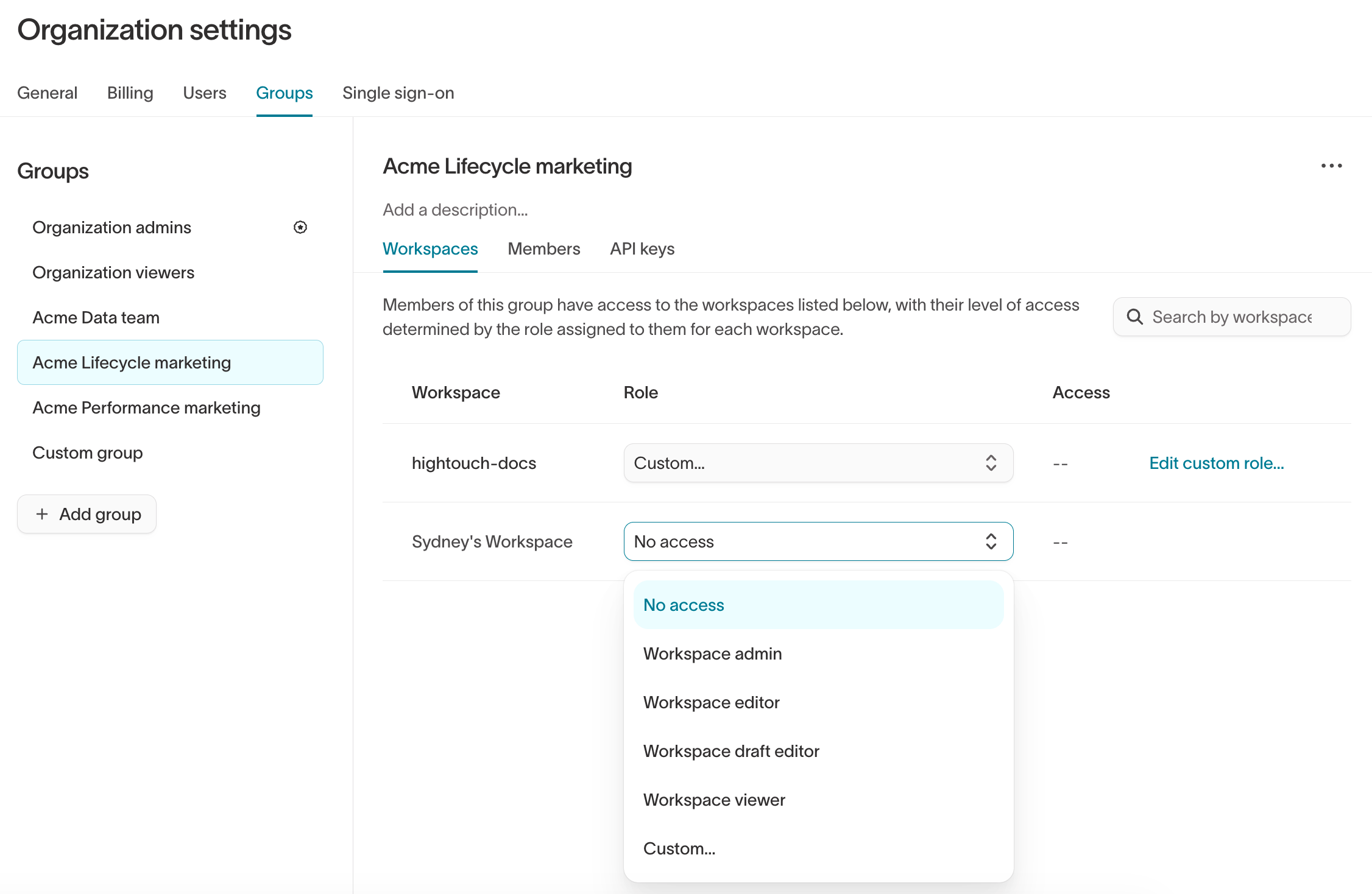The image size is (1372, 894).
Task: Click the plus icon in Add group
Action: [42, 514]
